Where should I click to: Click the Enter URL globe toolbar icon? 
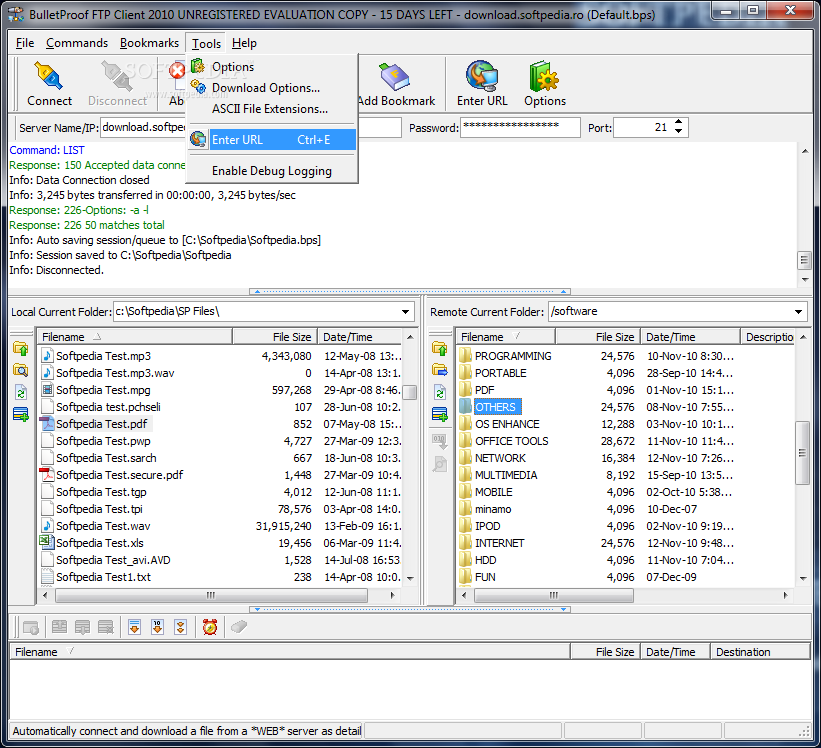(x=482, y=76)
